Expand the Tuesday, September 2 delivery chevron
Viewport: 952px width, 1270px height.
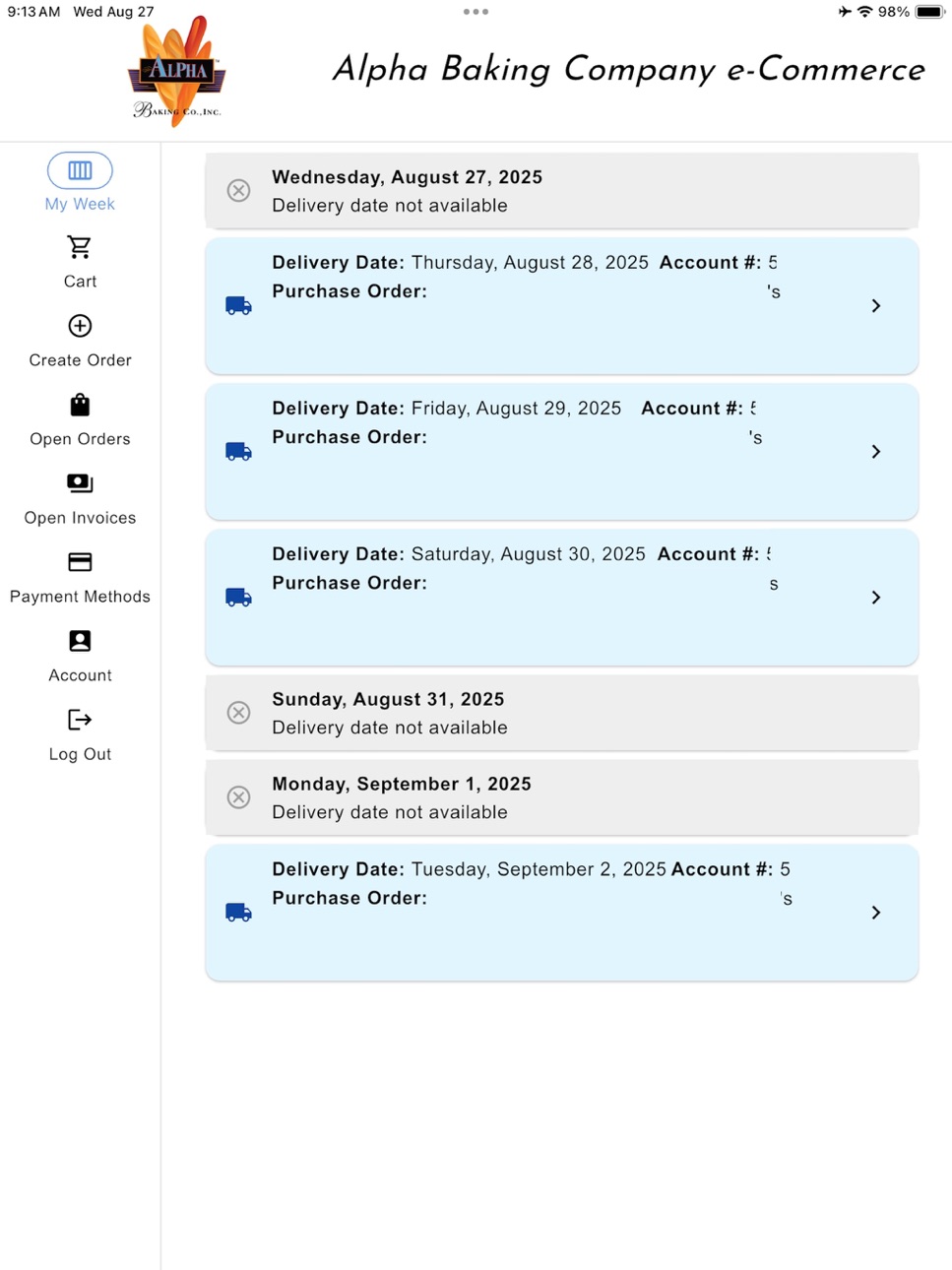tap(876, 913)
